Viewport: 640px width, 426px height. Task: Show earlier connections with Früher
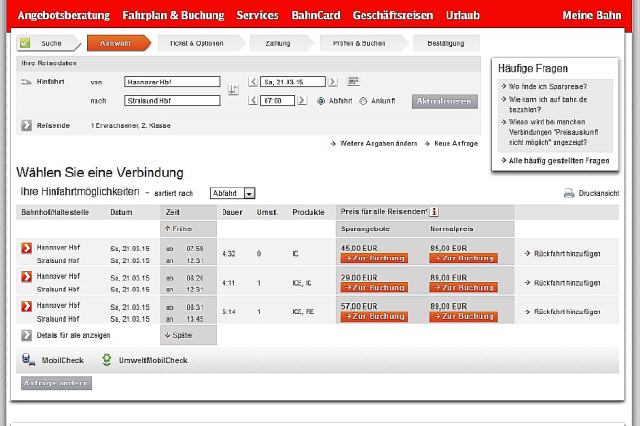178,229
